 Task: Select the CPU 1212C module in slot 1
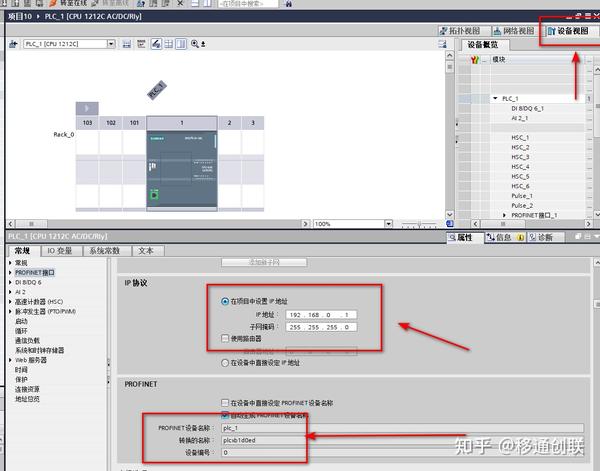(182, 171)
